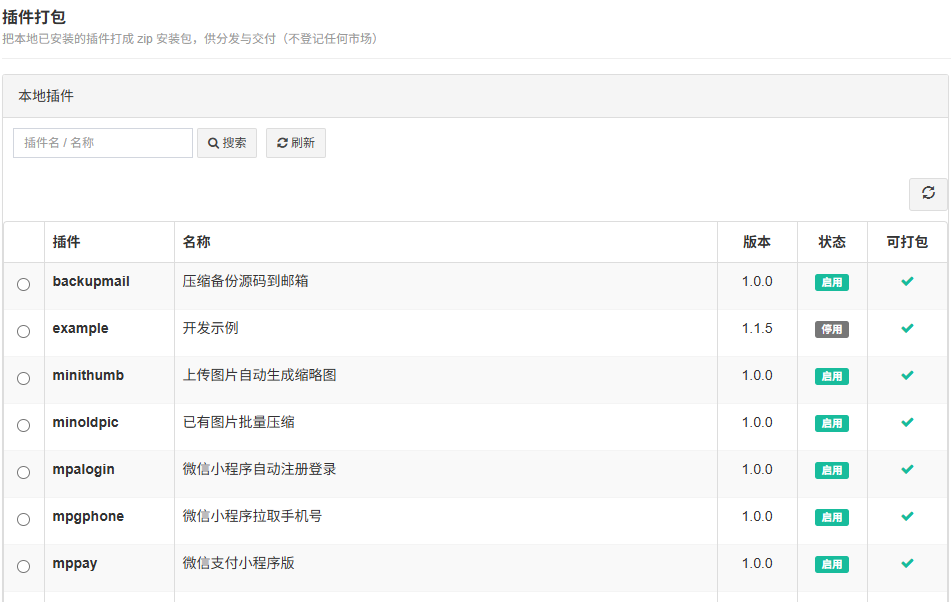This screenshot has width=951, height=602.
Task: Click the example plugin name
Action: pyautogui.click(x=81, y=329)
